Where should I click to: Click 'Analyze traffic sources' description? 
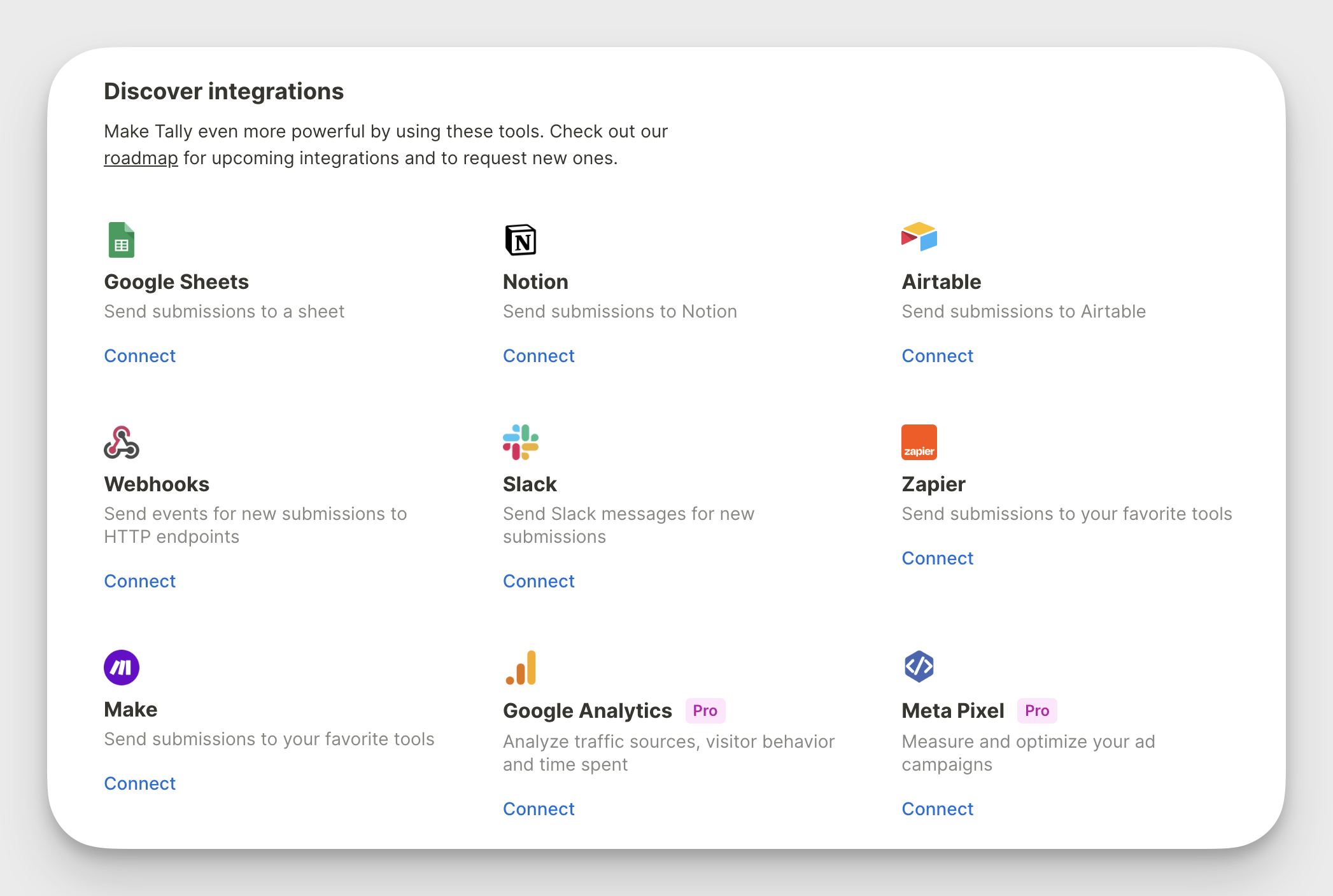point(668,753)
